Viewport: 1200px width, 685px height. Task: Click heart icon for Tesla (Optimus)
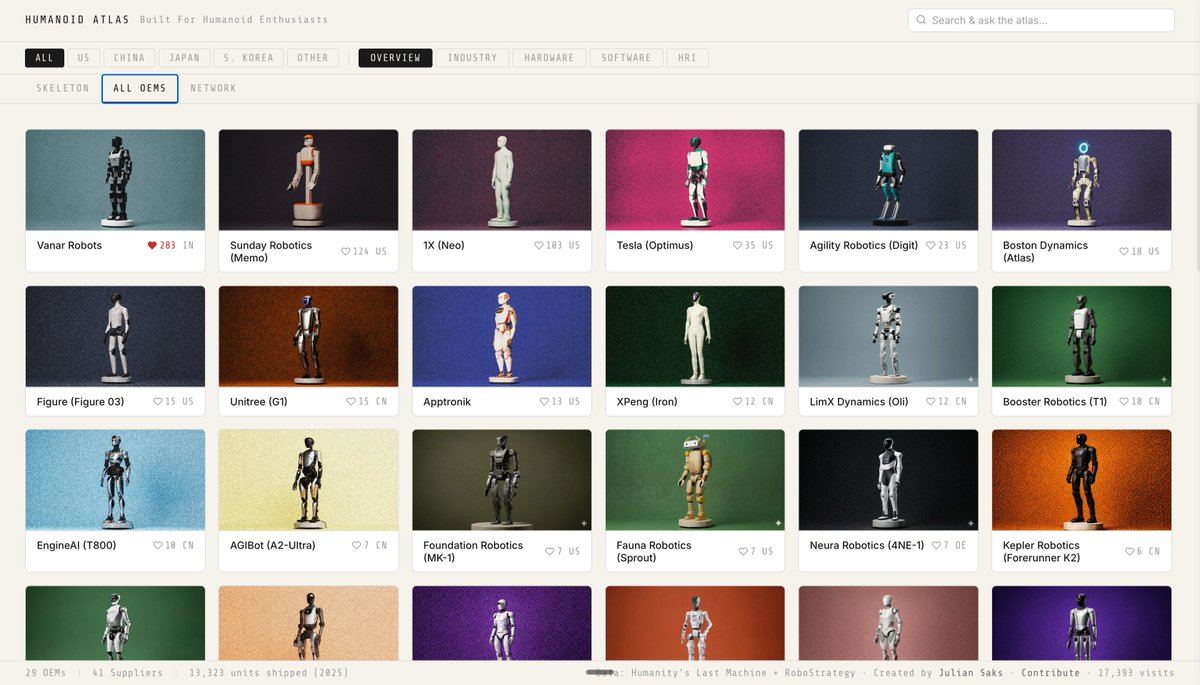click(x=738, y=245)
